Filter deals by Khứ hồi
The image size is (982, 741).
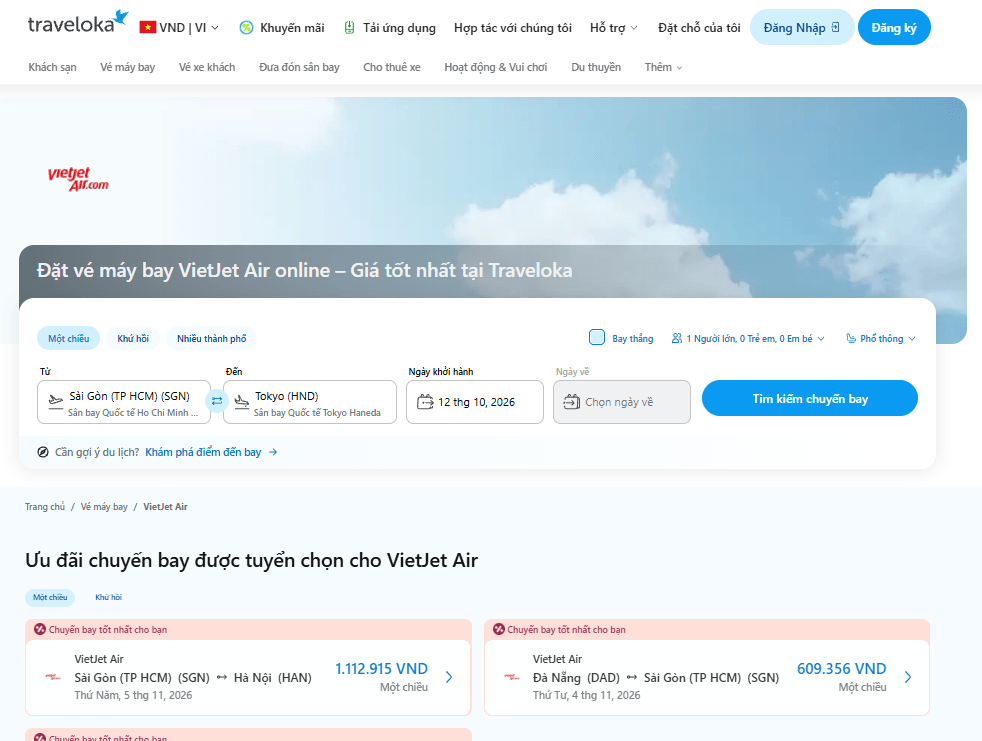pos(108,598)
